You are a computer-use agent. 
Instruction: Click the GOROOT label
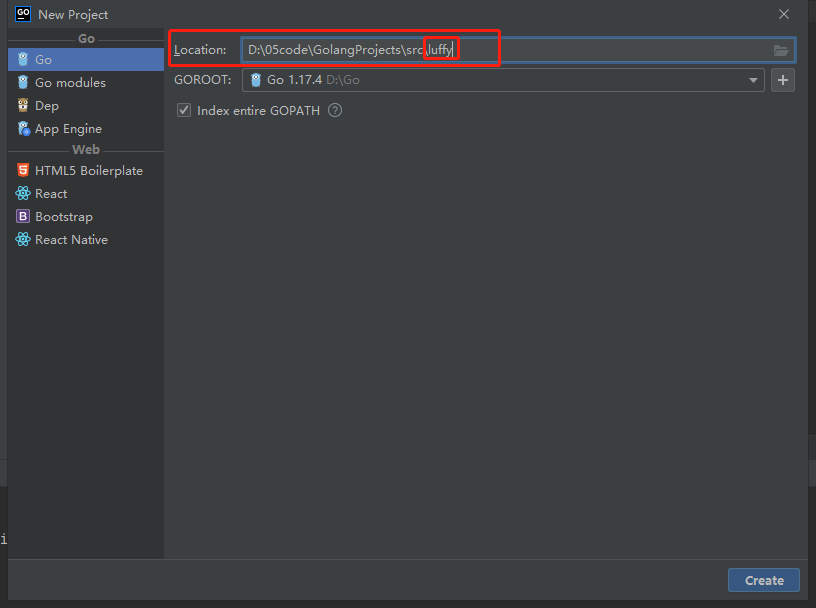click(202, 80)
